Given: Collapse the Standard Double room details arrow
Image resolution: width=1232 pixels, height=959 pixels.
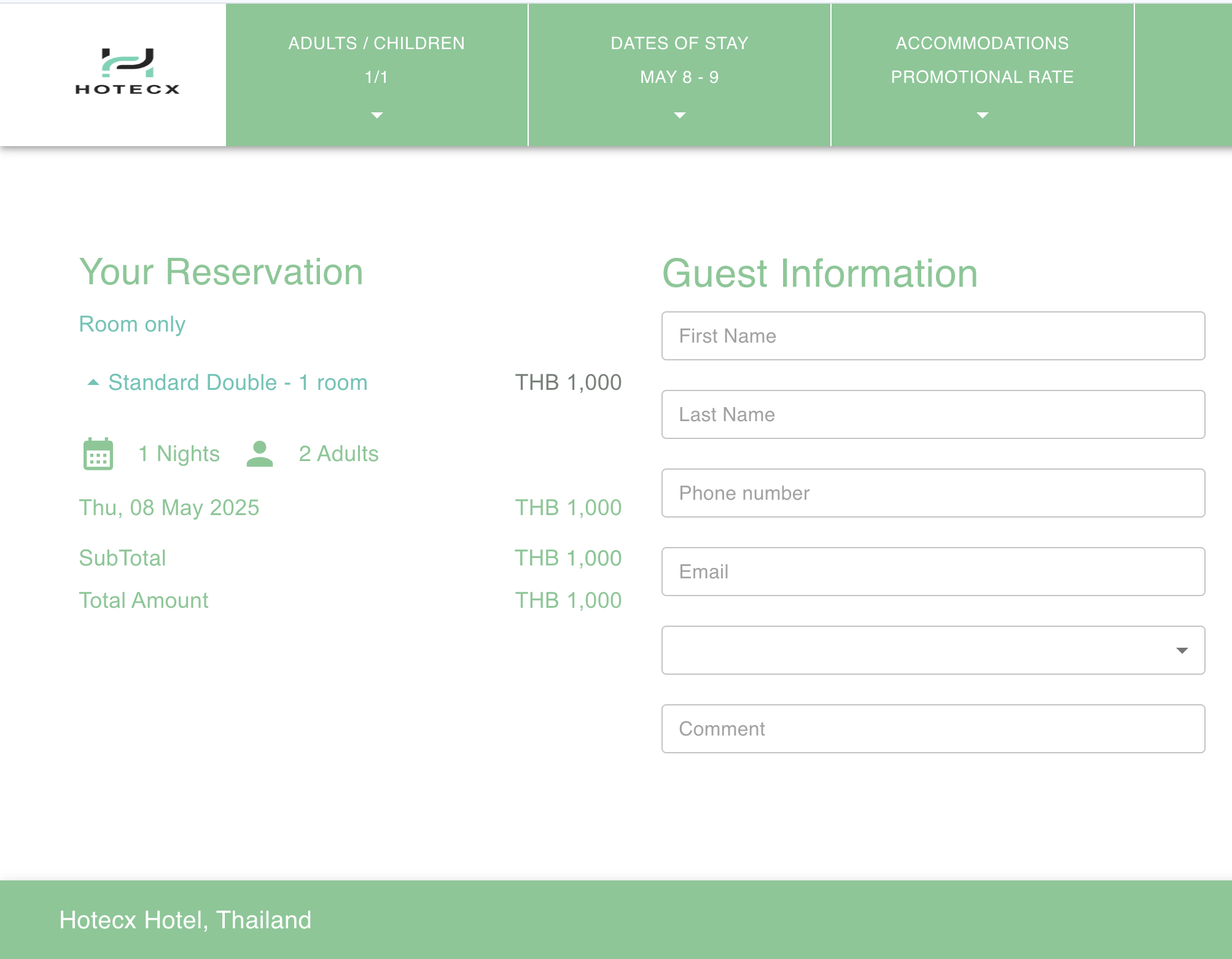Looking at the screenshot, I should 93,382.
